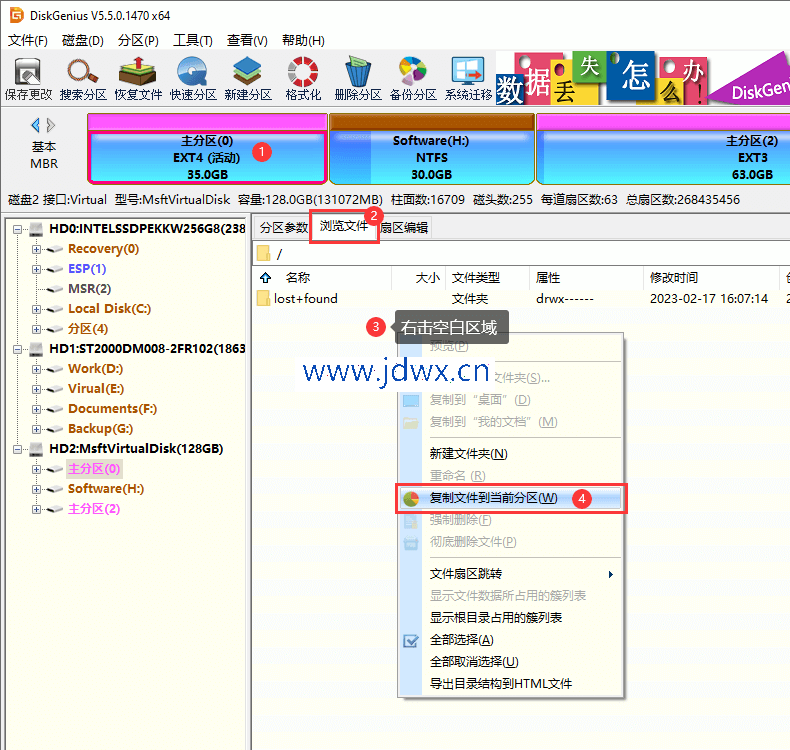
Task: Click the Delete Partition (删除分区) trash icon
Action: 358,79
